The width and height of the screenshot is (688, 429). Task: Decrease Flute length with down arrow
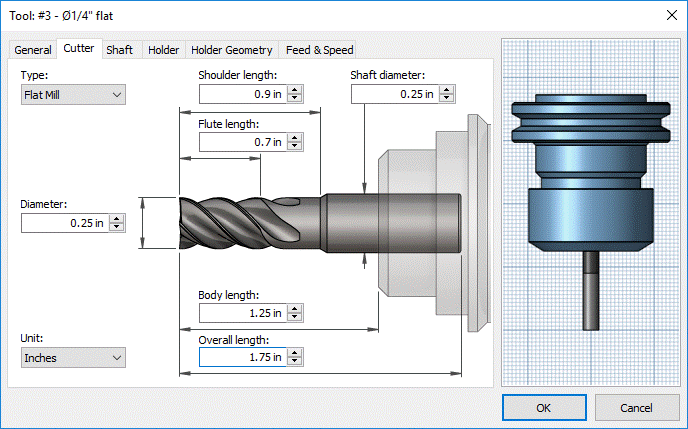point(295,147)
